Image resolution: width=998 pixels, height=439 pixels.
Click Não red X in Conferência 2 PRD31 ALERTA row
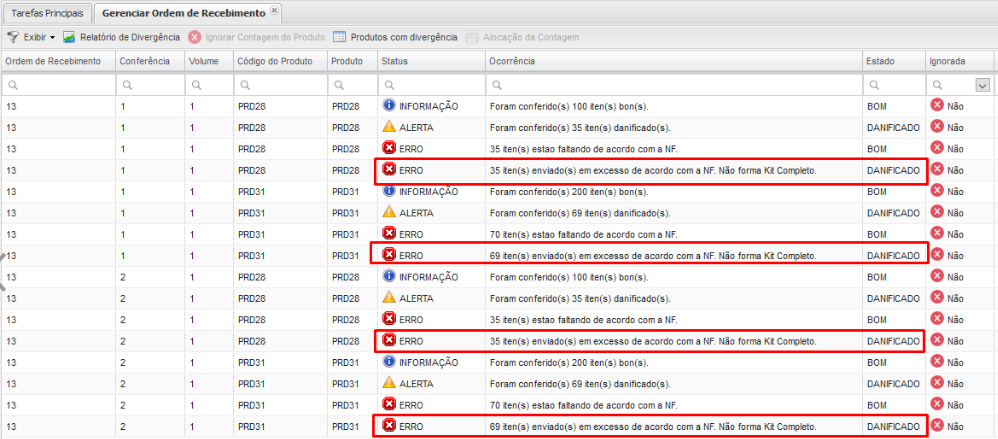tap(937, 382)
